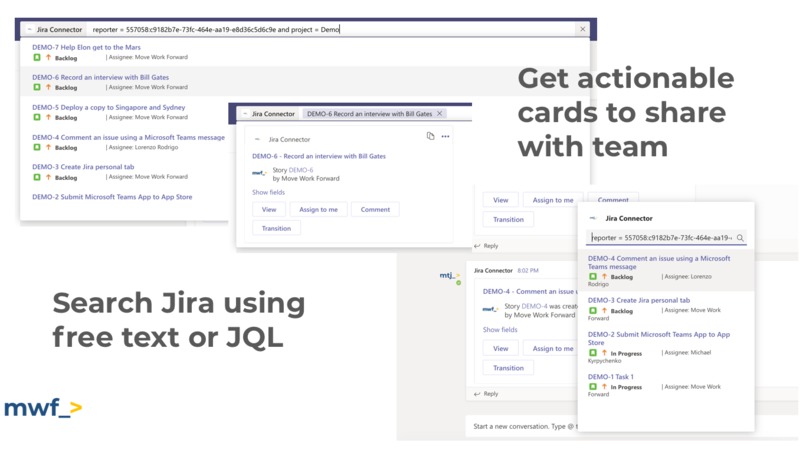Click Assign to me on the DEMO-6 card
This screenshot has height=453, width=806.
319,210
